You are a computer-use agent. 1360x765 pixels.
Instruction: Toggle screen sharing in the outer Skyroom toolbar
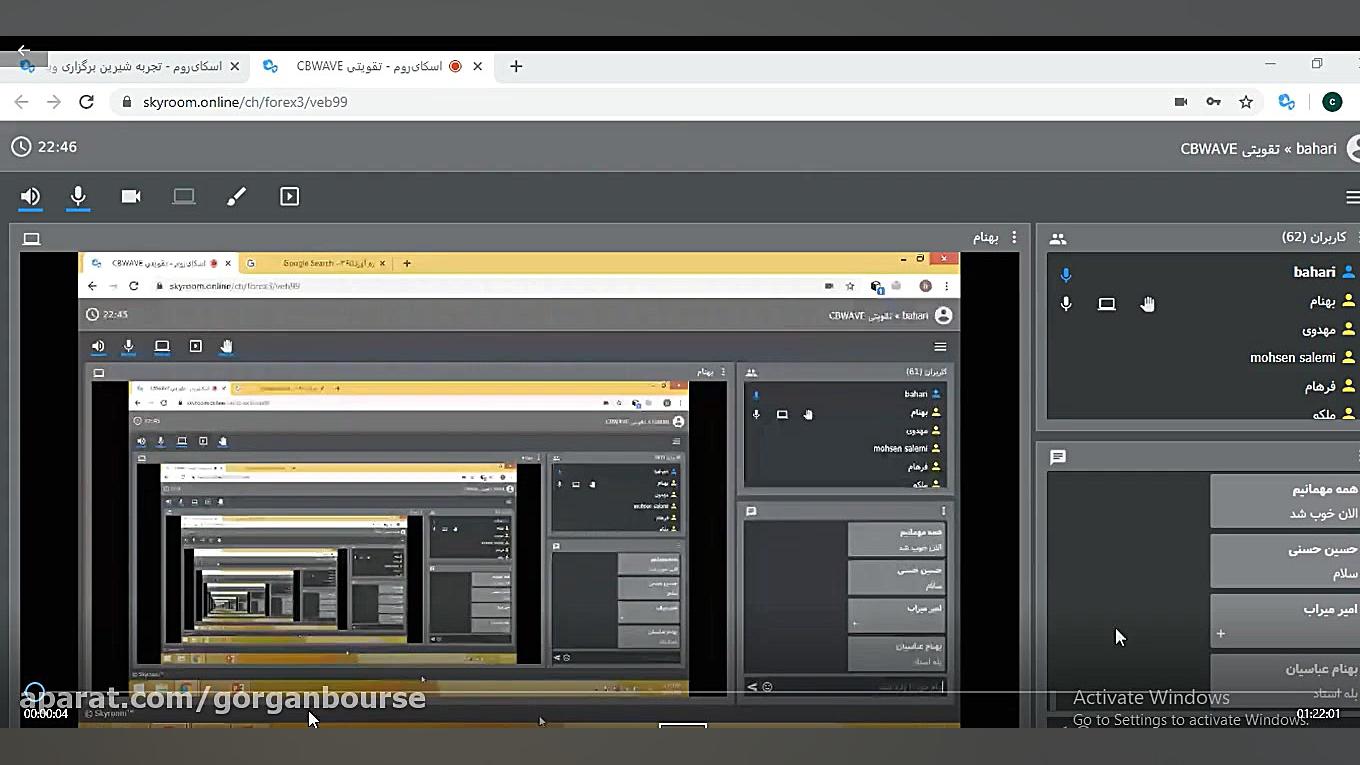[184, 197]
